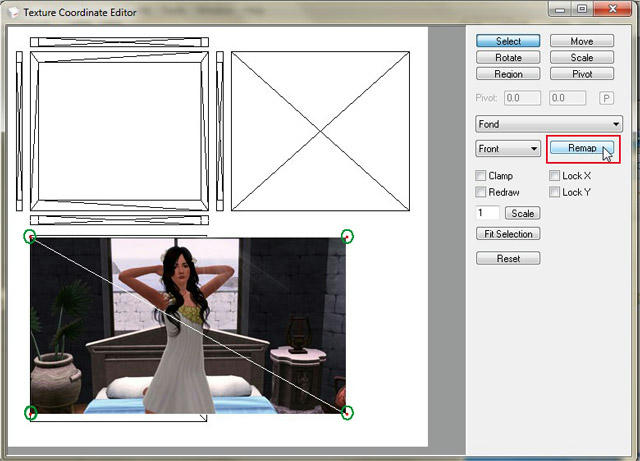The width and height of the screenshot is (640, 461).
Task: Maximize the Texture Coordinate Editor window
Action: point(582,9)
